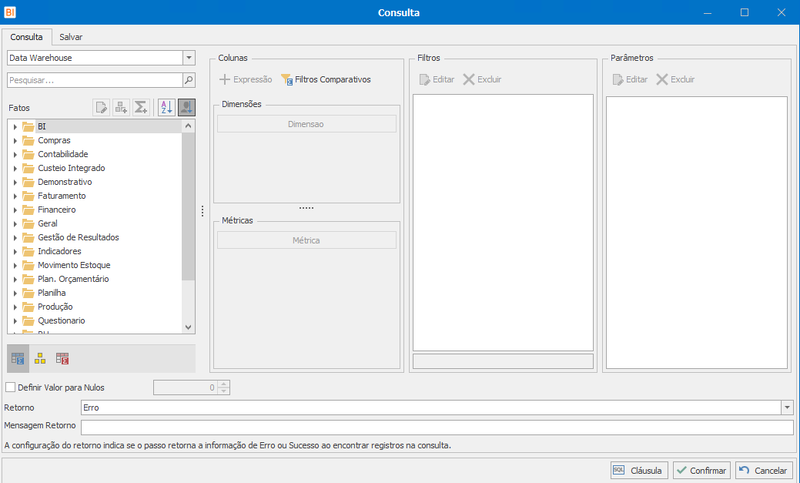Enable Definir Valor para Nulos checkbox
The width and height of the screenshot is (800, 483).
pos(10,387)
